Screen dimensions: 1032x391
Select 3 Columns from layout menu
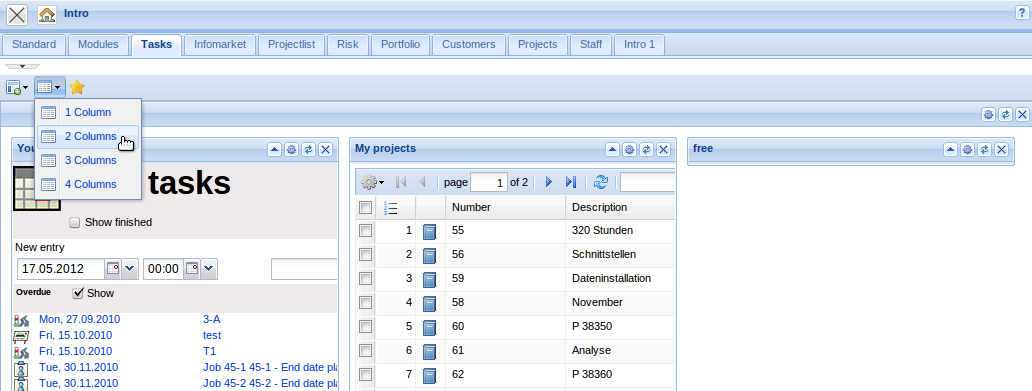click(90, 161)
